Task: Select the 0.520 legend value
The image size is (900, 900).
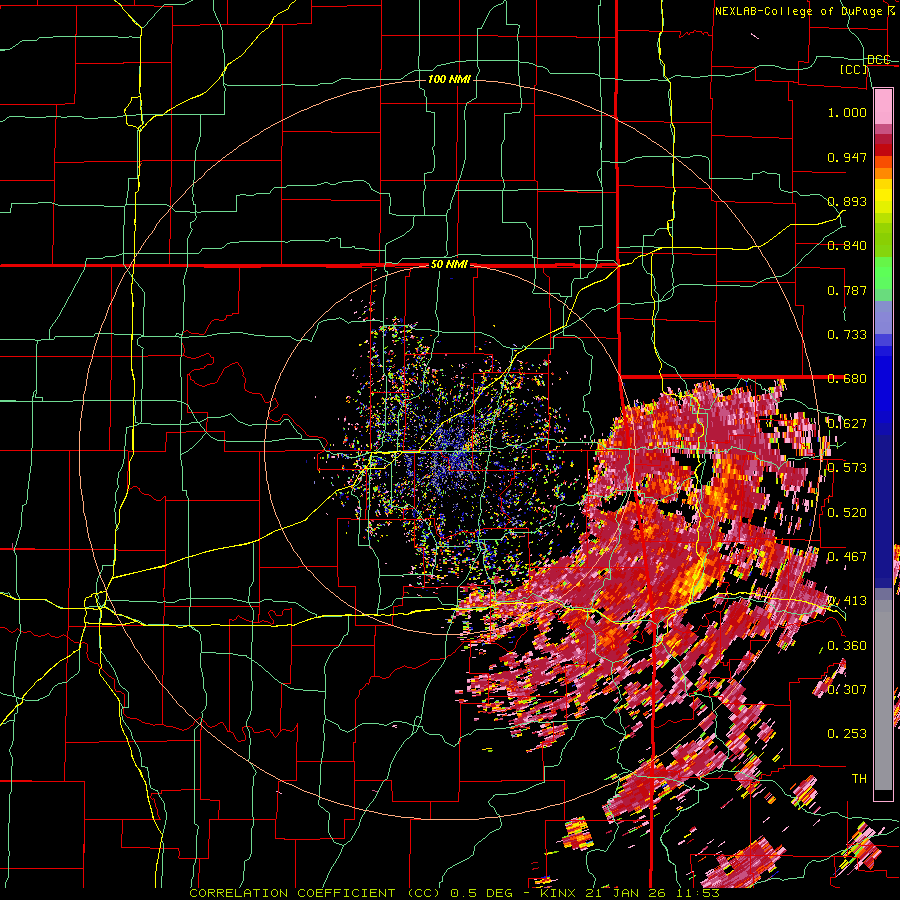Action: pyautogui.click(x=847, y=513)
